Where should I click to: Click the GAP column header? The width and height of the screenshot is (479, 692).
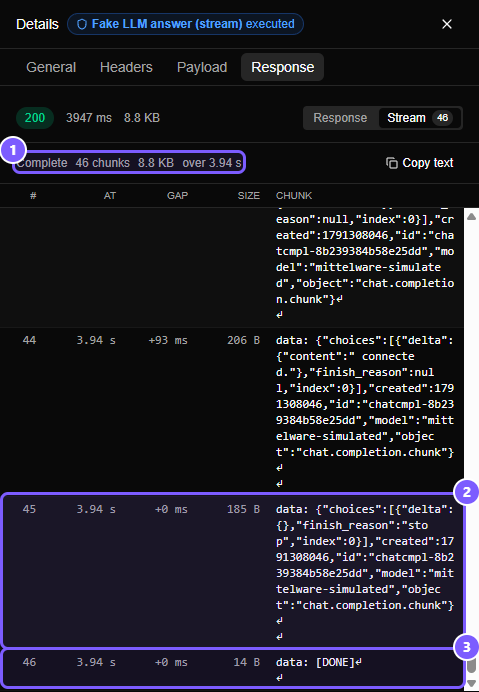coord(177,196)
